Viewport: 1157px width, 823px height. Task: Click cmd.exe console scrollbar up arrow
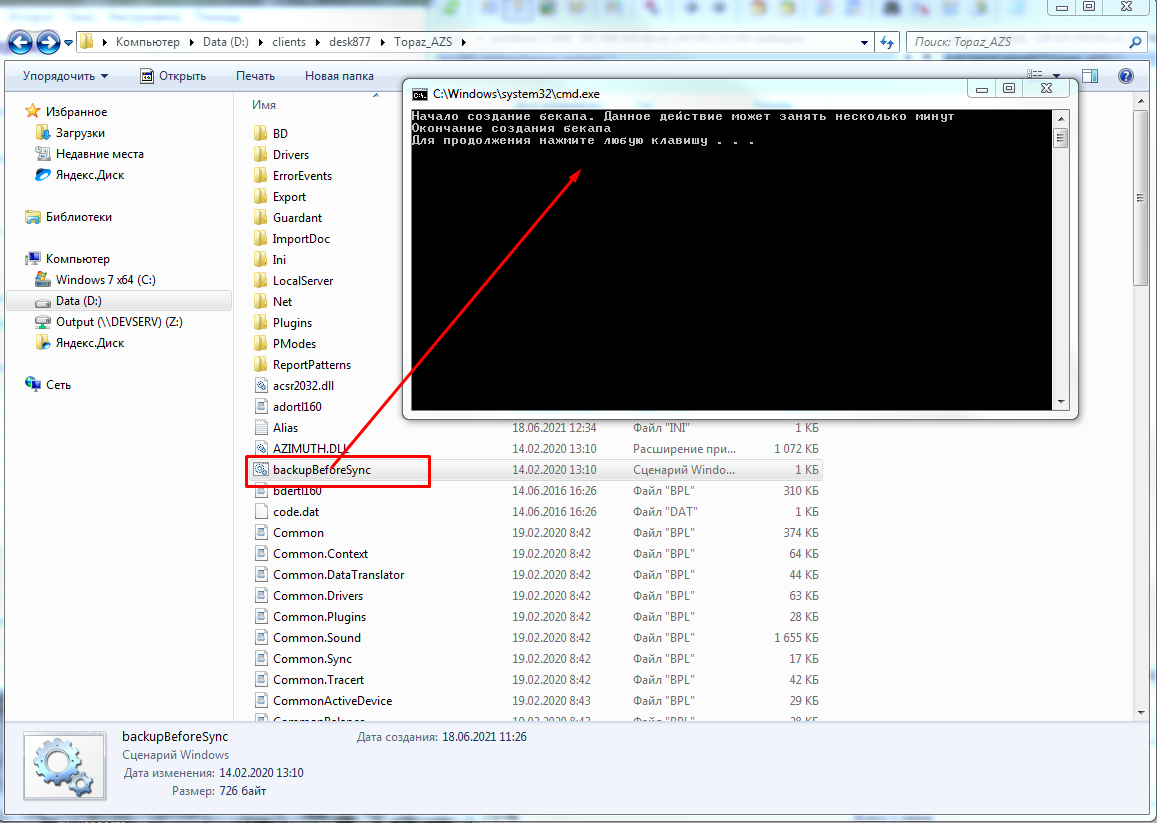(x=1060, y=119)
